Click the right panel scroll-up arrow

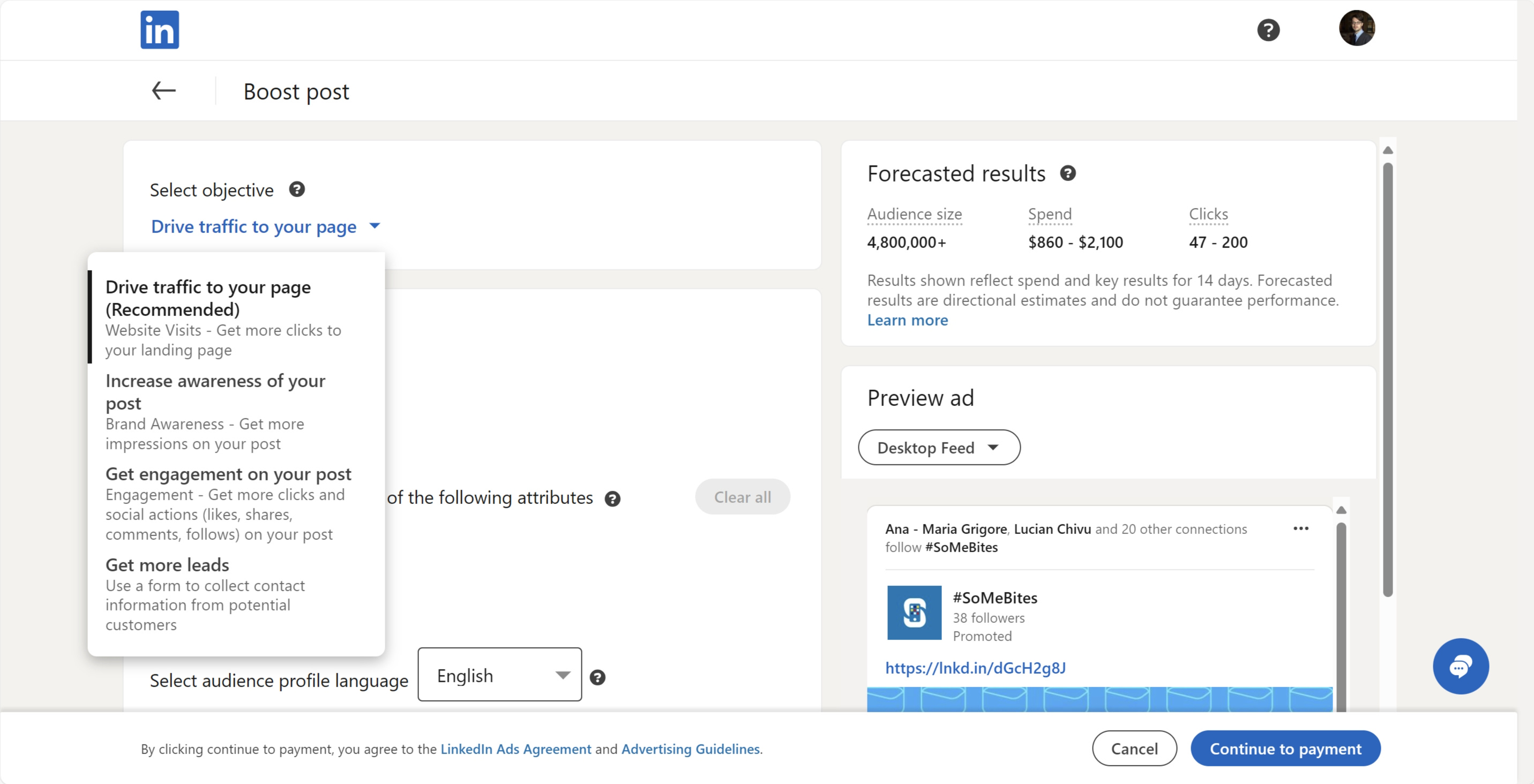[1388, 150]
